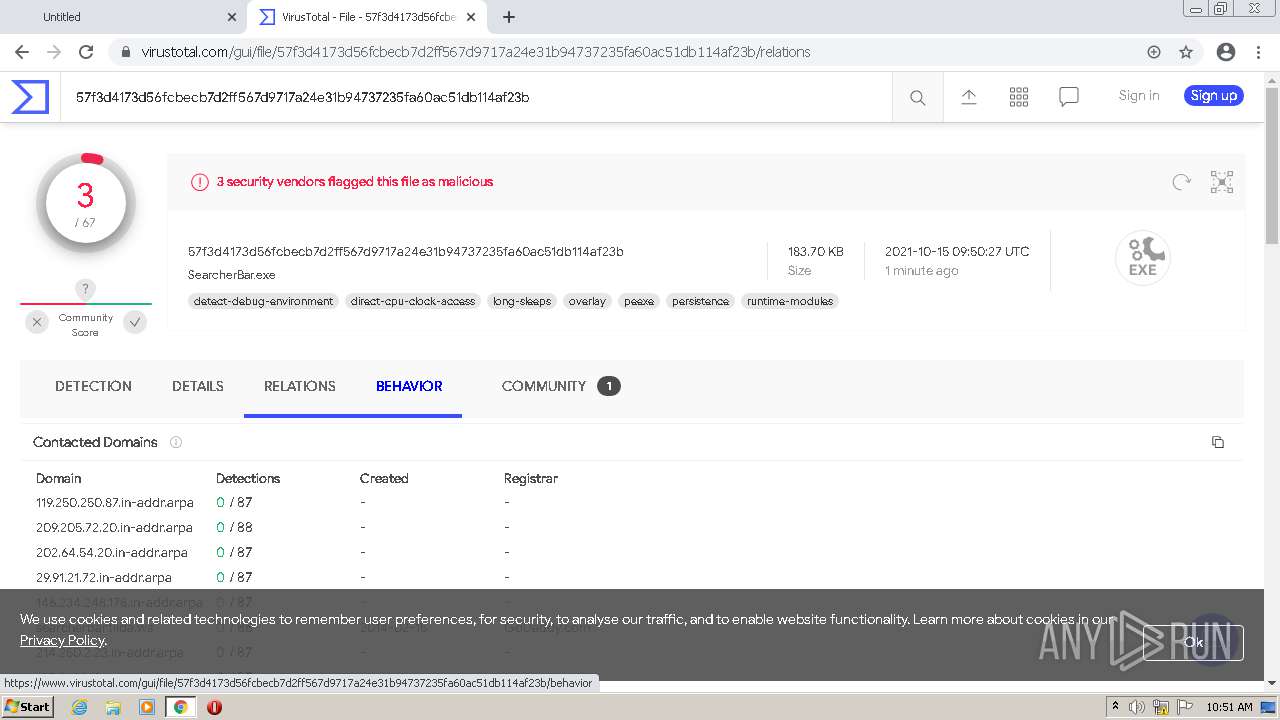
Task: Open a new browser tab
Action: click(x=509, y=17)
